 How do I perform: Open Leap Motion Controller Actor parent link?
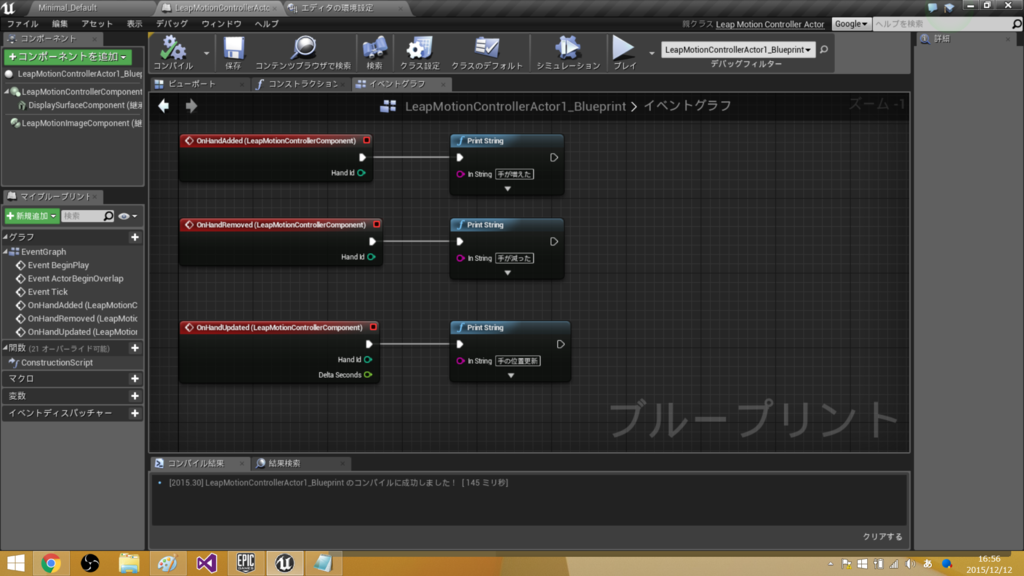(769, 24)
